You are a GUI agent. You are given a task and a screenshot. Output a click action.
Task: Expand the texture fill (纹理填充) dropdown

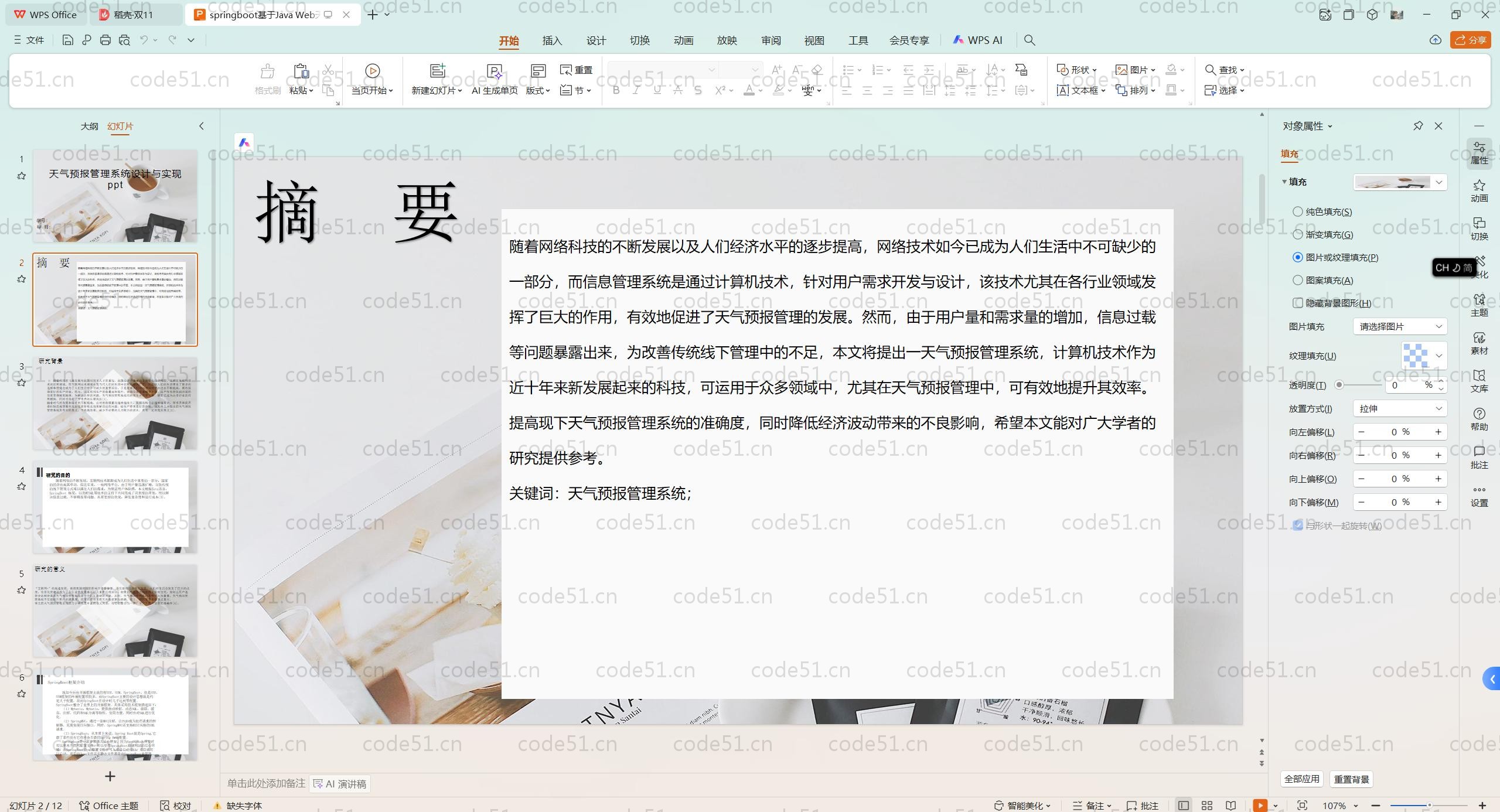click(x=1438, y=356)
